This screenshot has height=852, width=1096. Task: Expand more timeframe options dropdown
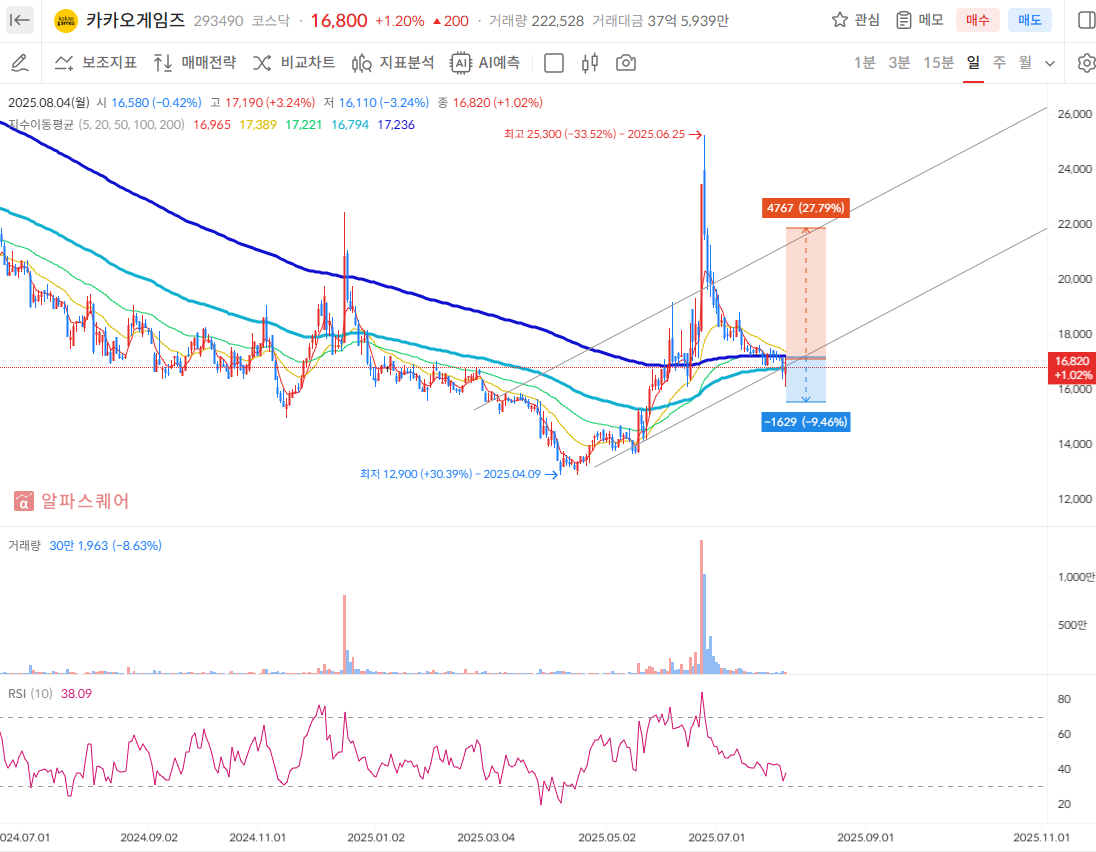click(1050, 64)
